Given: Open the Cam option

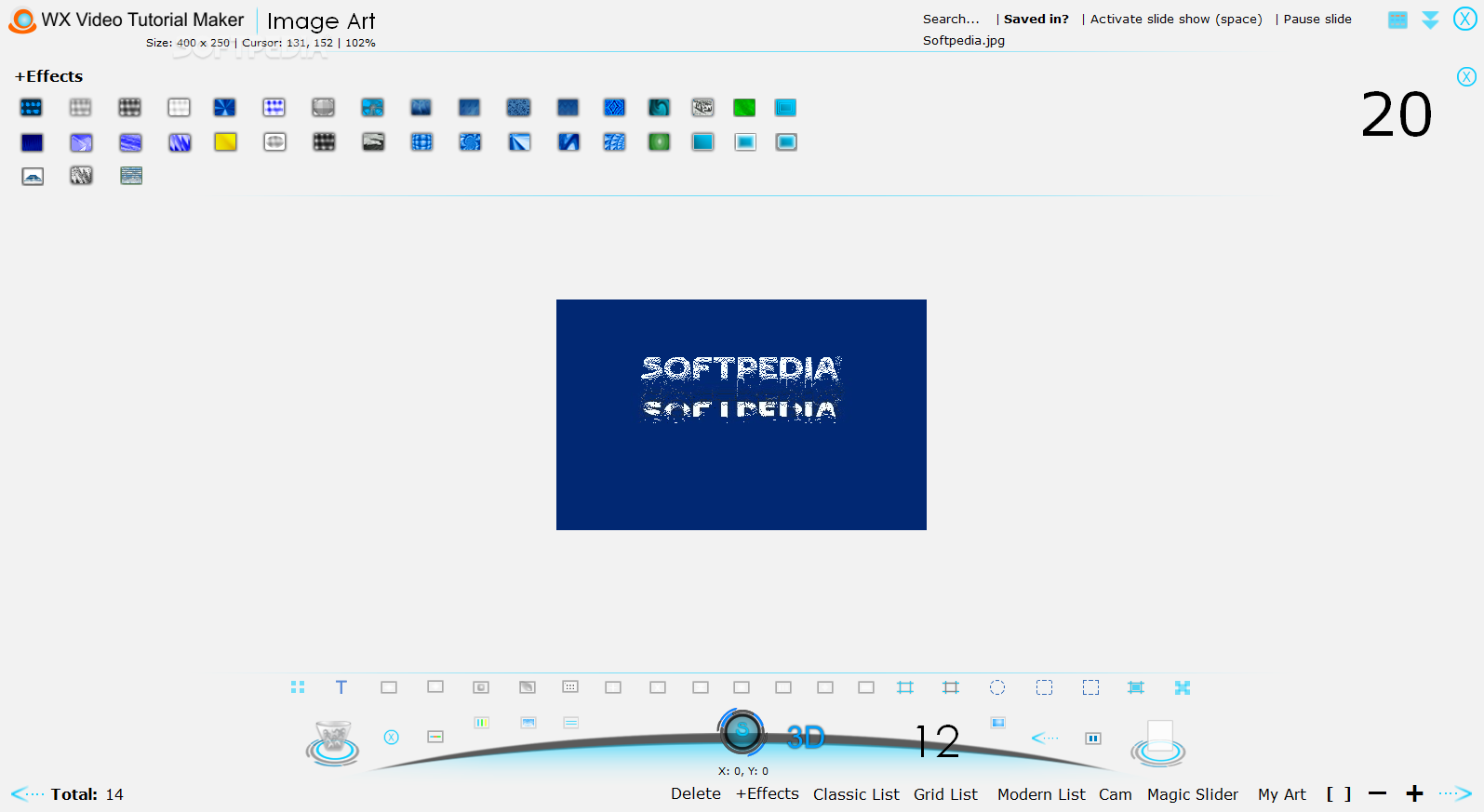Looking at the screenshot, I should tap(1116, 794).
